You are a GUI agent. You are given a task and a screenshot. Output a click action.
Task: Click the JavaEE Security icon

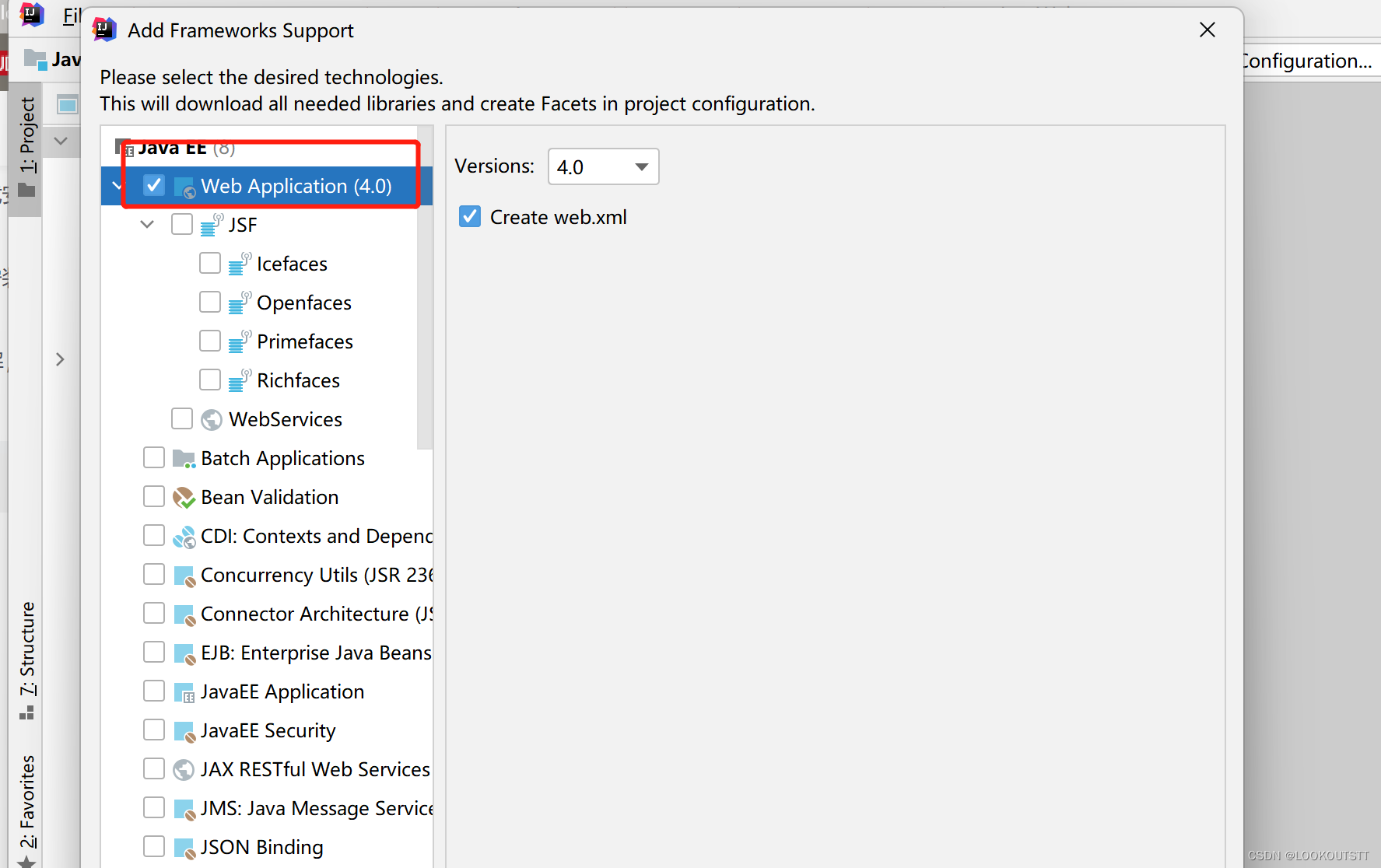coord(184,732)
